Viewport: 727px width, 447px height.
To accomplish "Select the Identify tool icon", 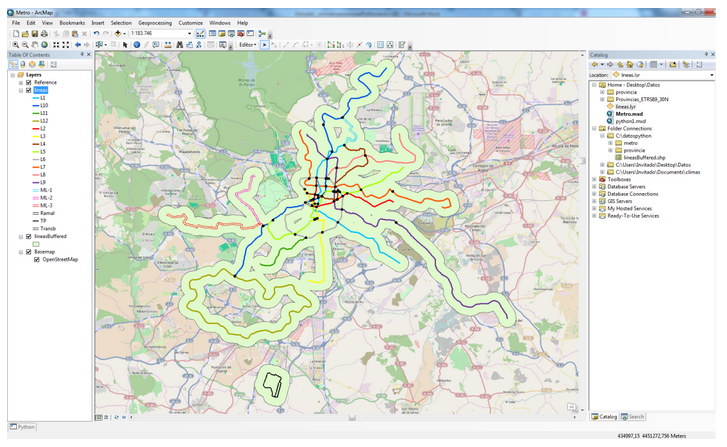I will 137,45.
